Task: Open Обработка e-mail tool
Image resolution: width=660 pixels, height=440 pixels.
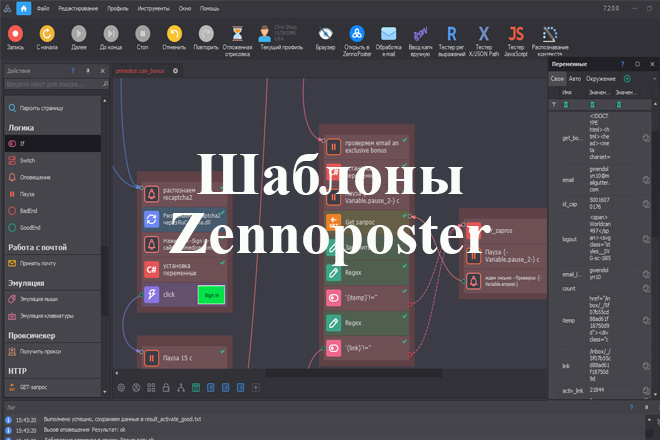Action: [389, 40]
